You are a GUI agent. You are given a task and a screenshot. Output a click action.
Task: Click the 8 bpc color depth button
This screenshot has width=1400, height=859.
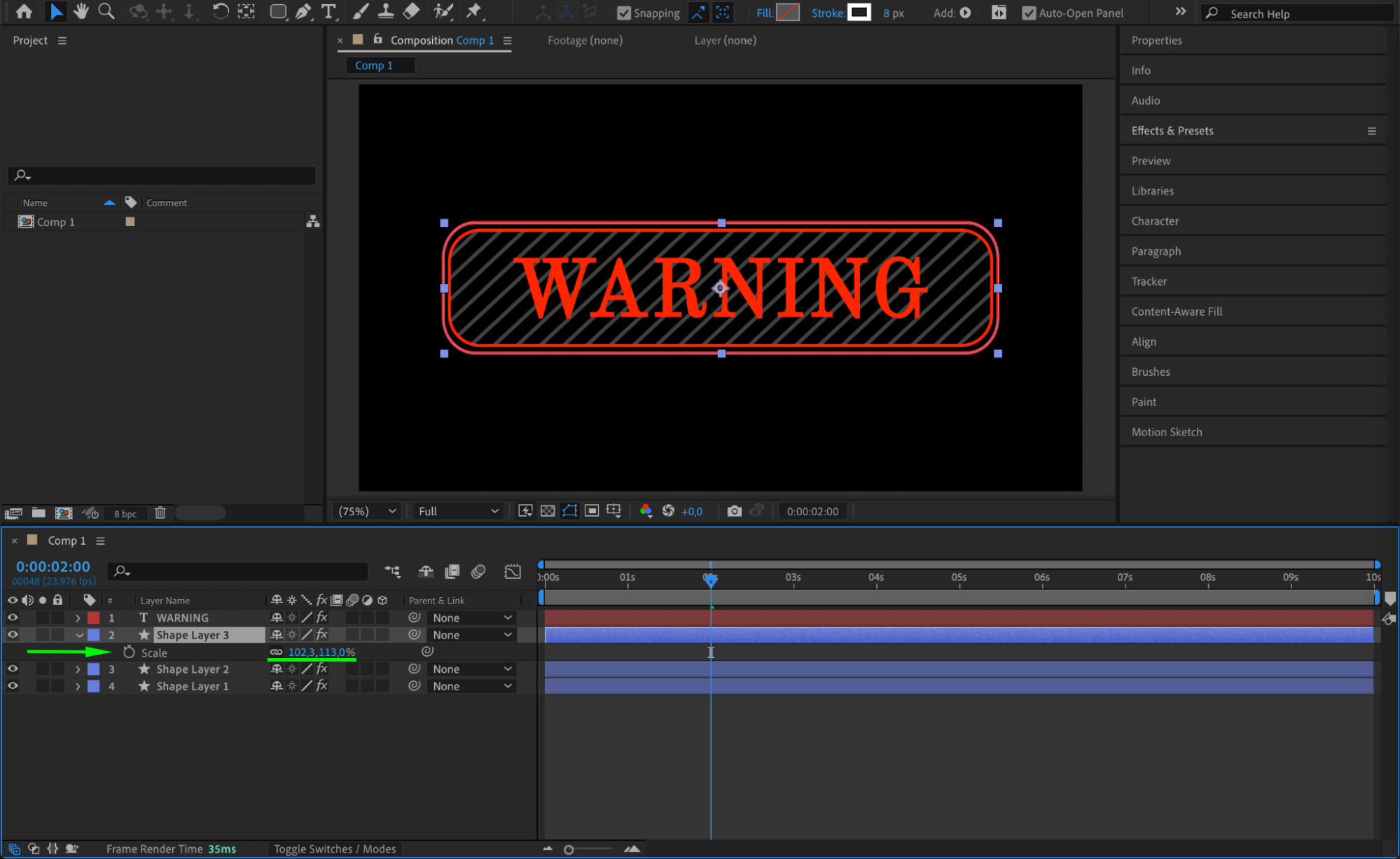(125, 513)
